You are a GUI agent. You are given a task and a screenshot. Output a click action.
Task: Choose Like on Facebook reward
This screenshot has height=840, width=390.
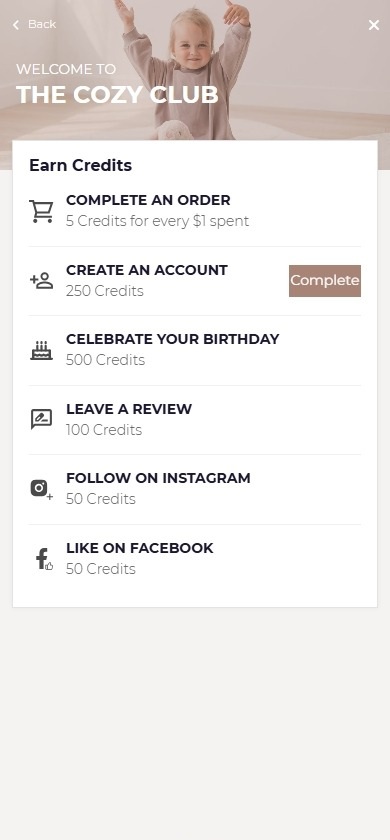[x=195, y=559]
